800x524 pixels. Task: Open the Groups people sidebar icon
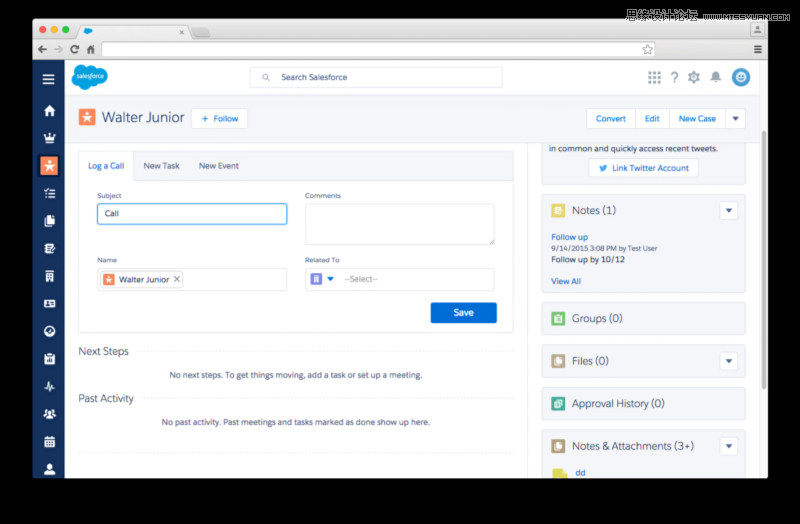point(49,414)
